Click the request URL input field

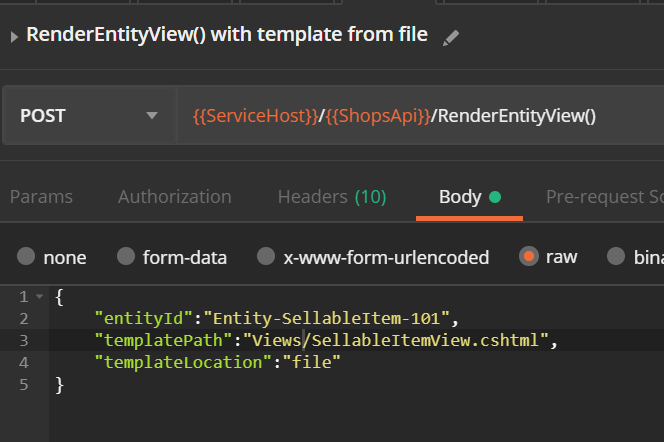point(421,115)
